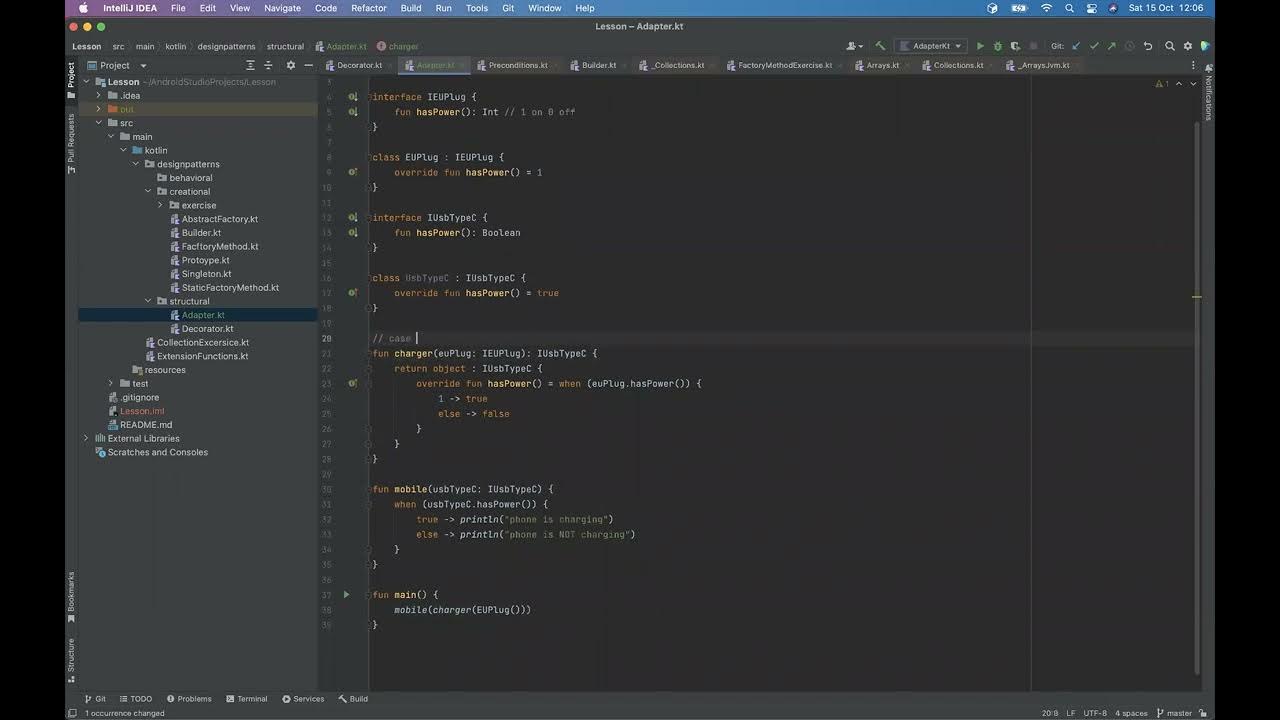Click the JetBrains Toolbox icon at toolbar end

pyautogui.click(x=1205, y=46)
